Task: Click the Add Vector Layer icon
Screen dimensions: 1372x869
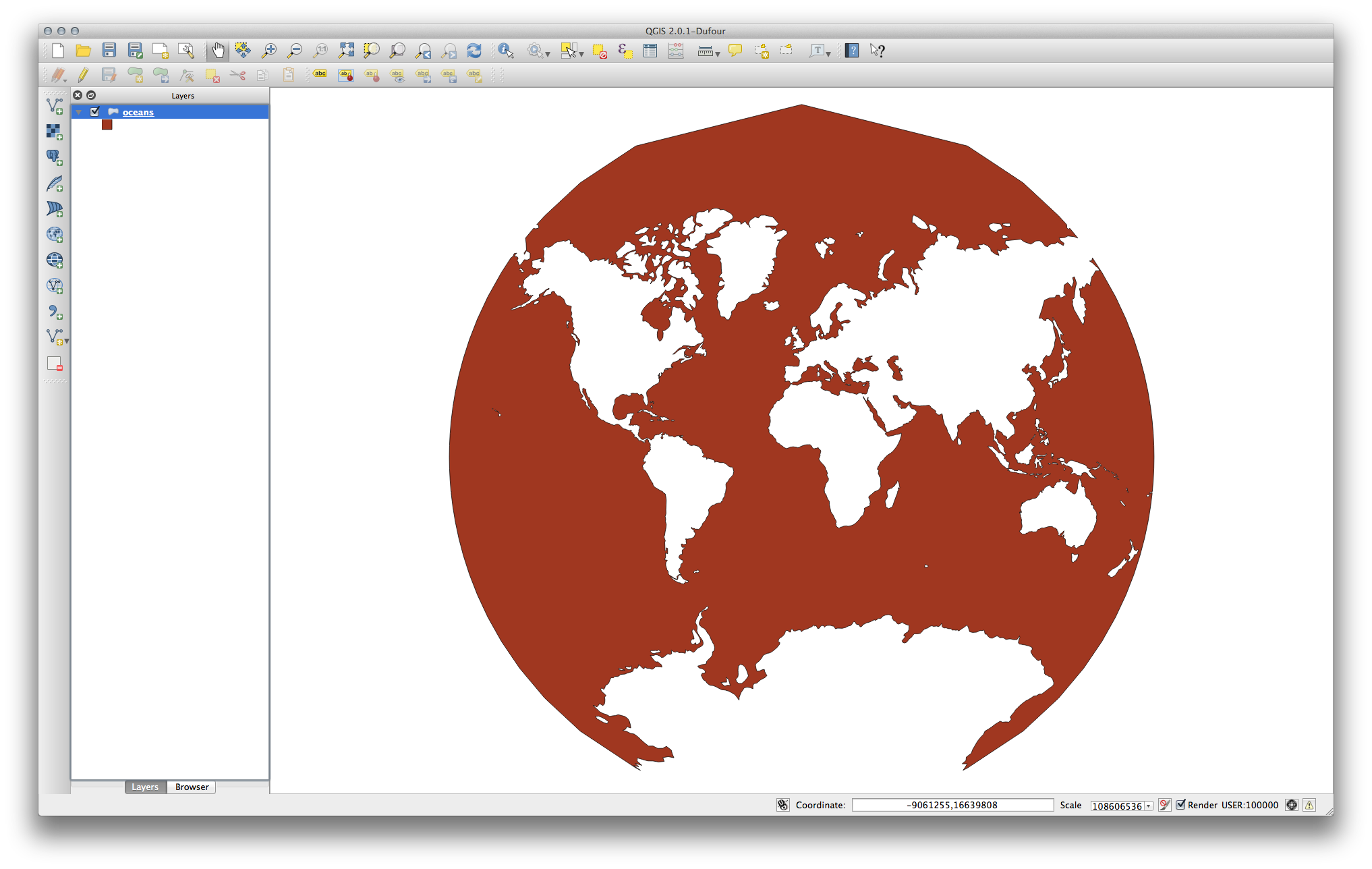Action: [x=55, y=106]
